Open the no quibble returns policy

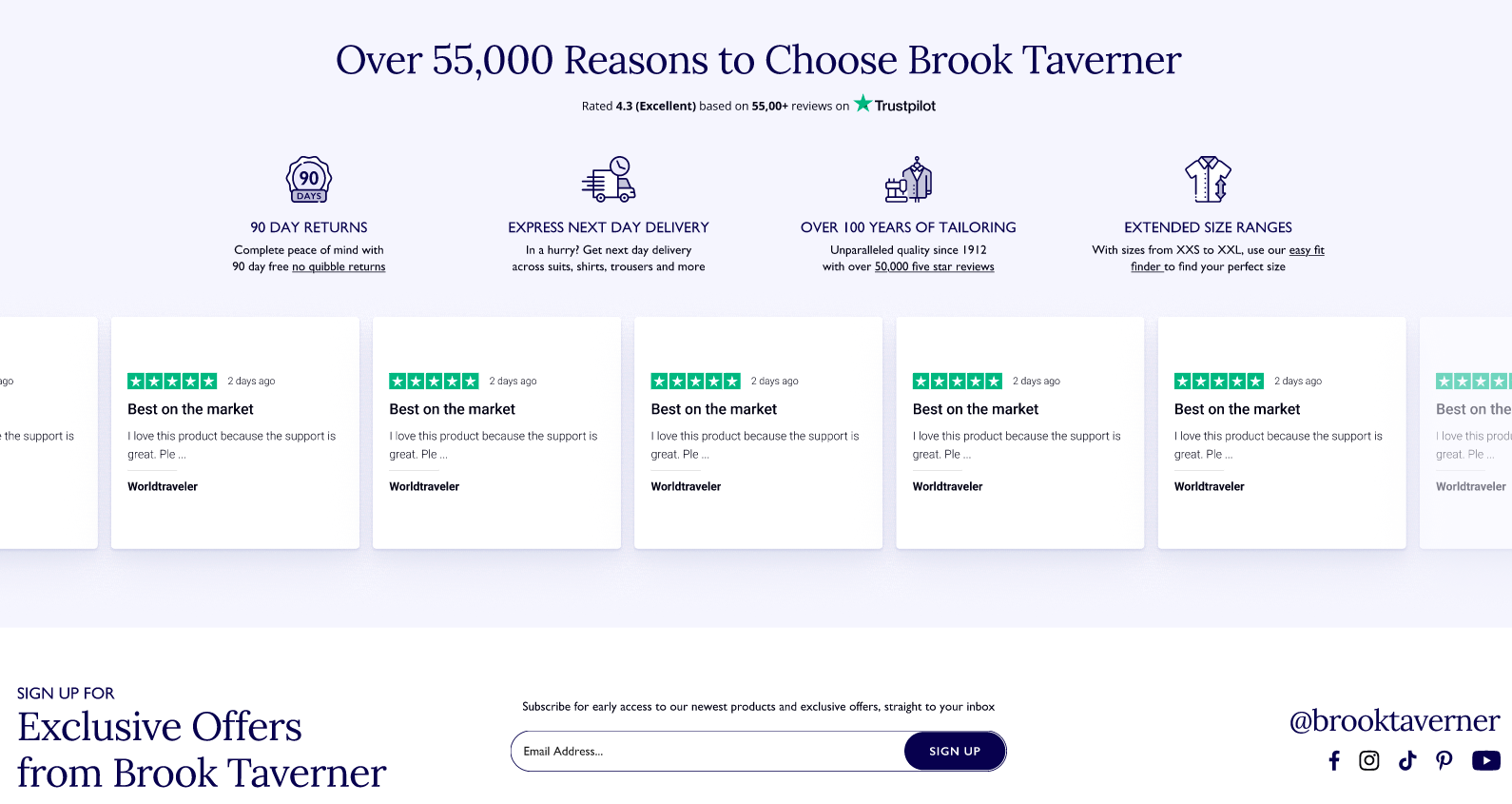(339, 266)
